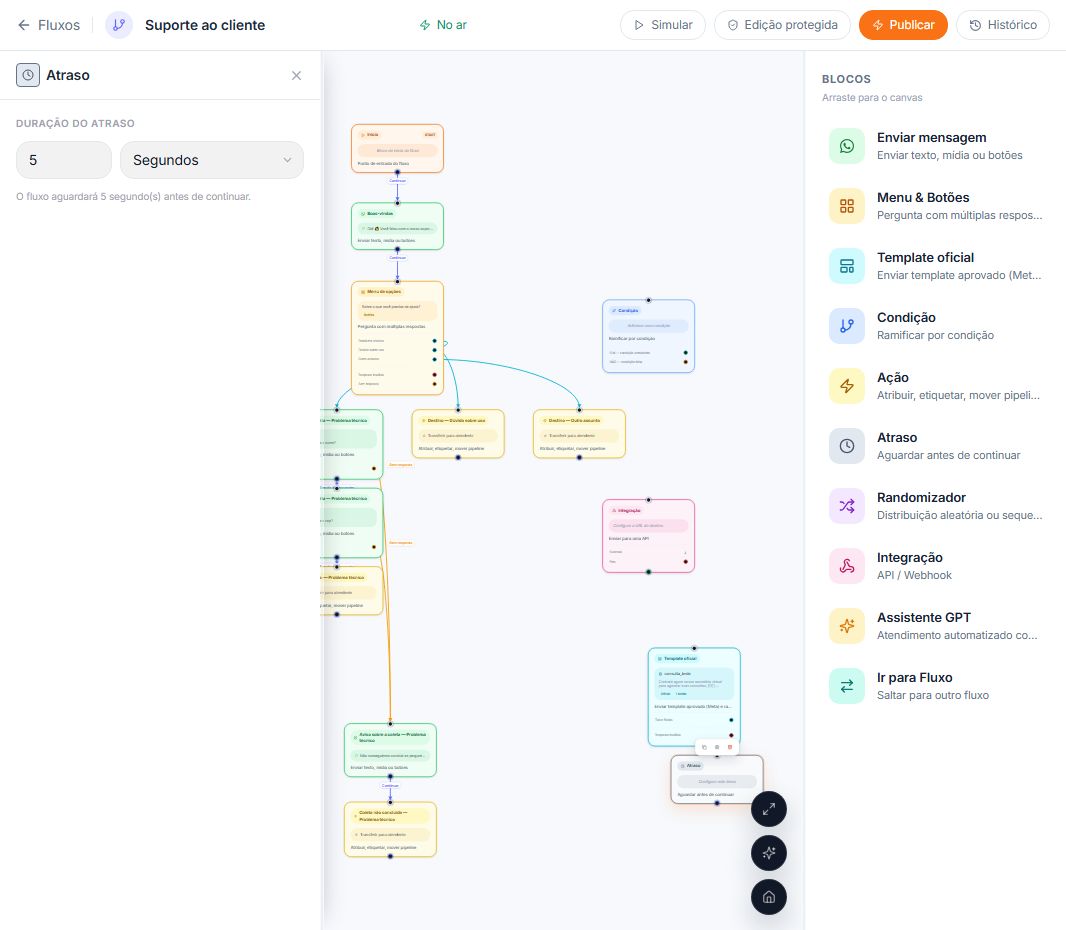Open the Segundos time unit dropdown
The height and width of the screenshot is (930, 1066).
coord(211,160)
